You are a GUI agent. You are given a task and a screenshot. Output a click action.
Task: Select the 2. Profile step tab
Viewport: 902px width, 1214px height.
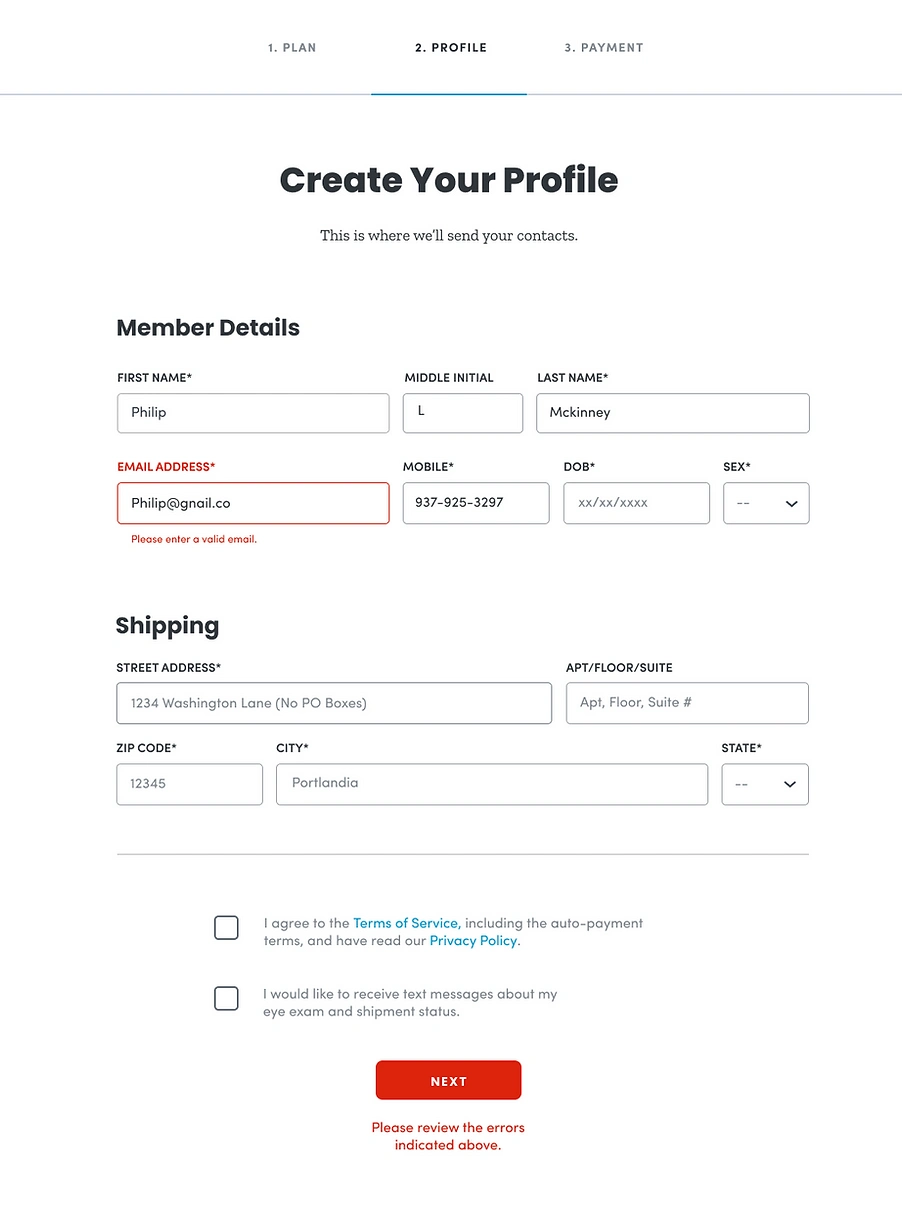451,47
